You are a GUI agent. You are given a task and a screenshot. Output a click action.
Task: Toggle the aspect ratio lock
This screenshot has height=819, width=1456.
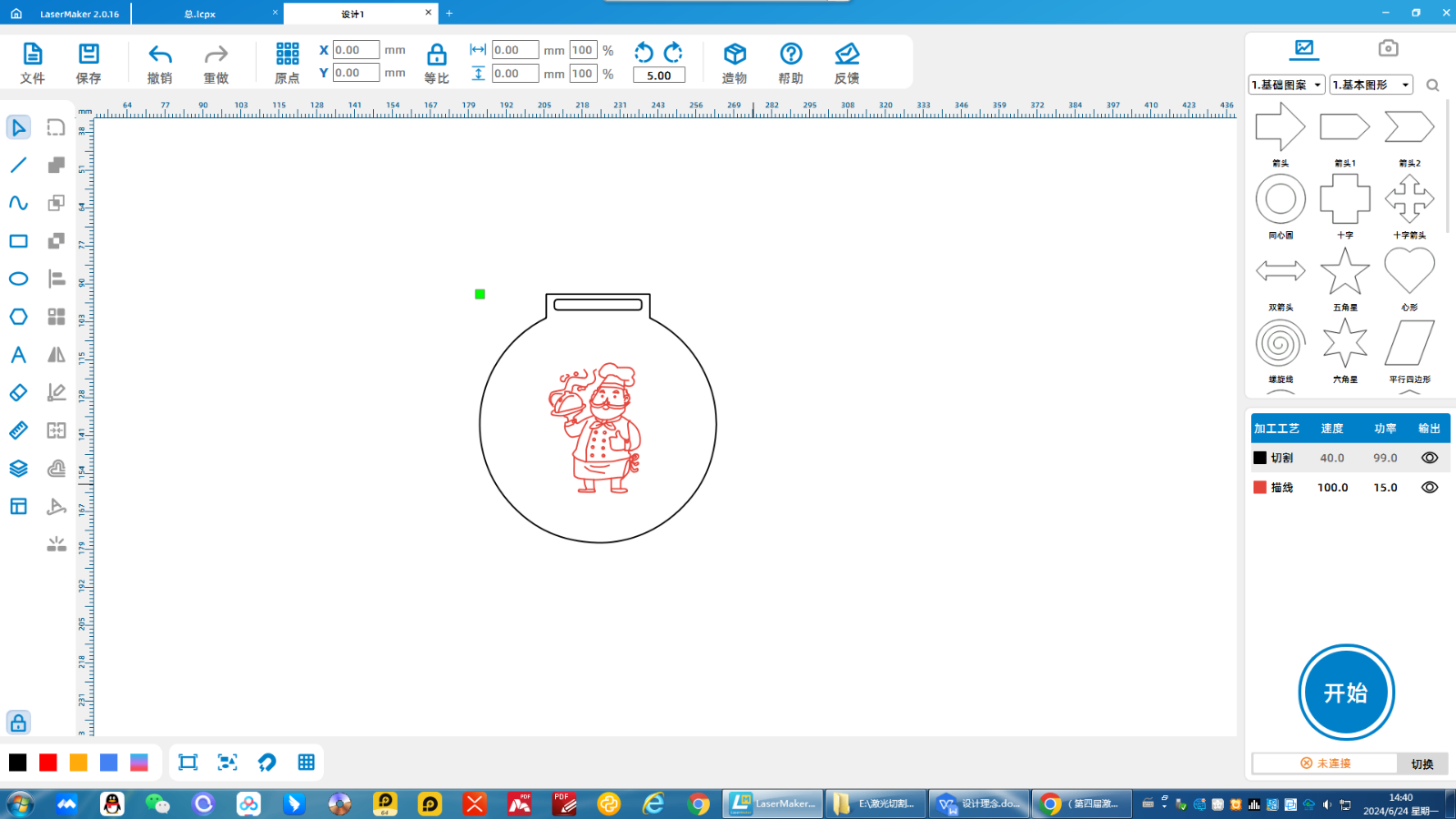click(x=437, y=55)
